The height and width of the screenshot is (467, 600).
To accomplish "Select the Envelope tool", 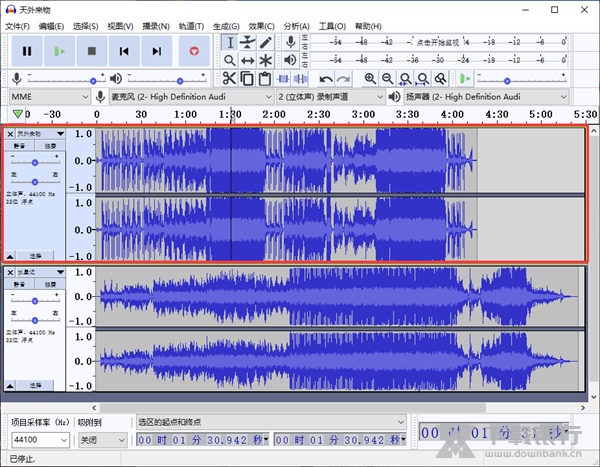I will point(247,42).
